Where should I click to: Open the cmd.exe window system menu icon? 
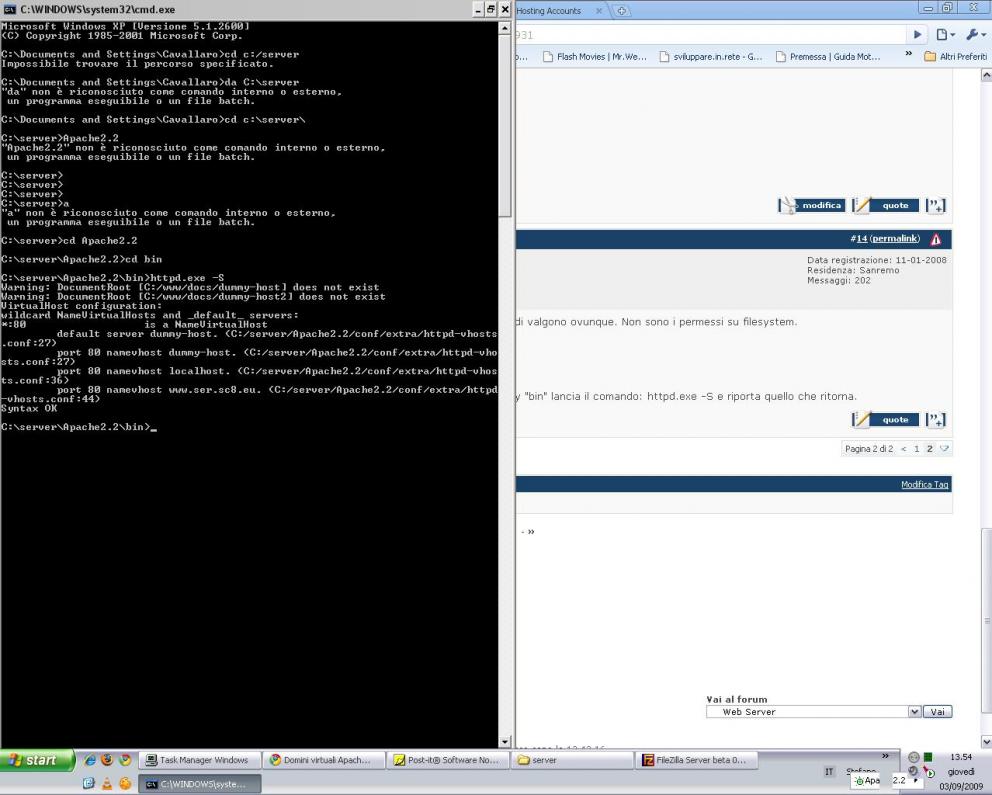10,9
